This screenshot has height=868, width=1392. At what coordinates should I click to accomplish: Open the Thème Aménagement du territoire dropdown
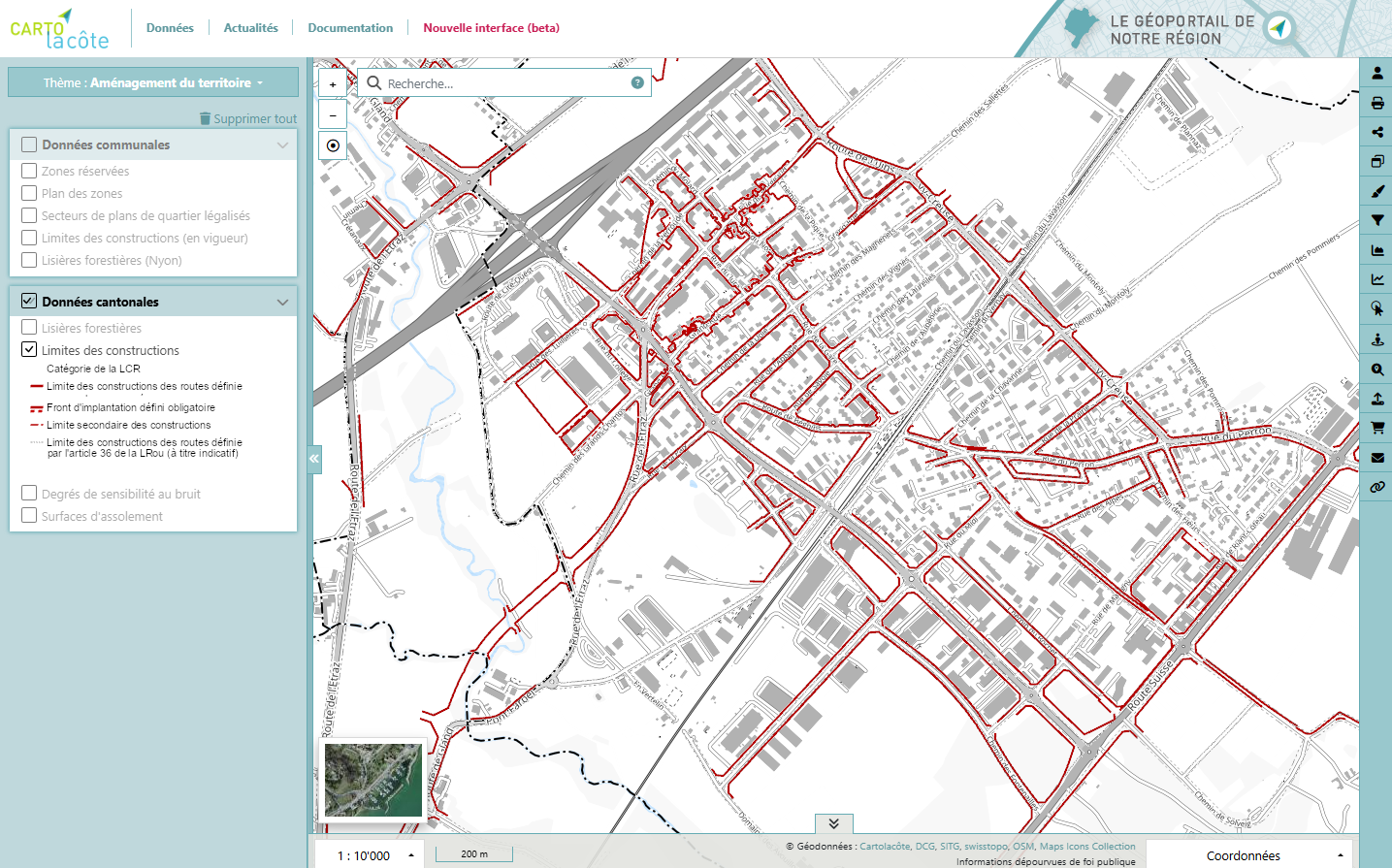(x=153, y=82)
